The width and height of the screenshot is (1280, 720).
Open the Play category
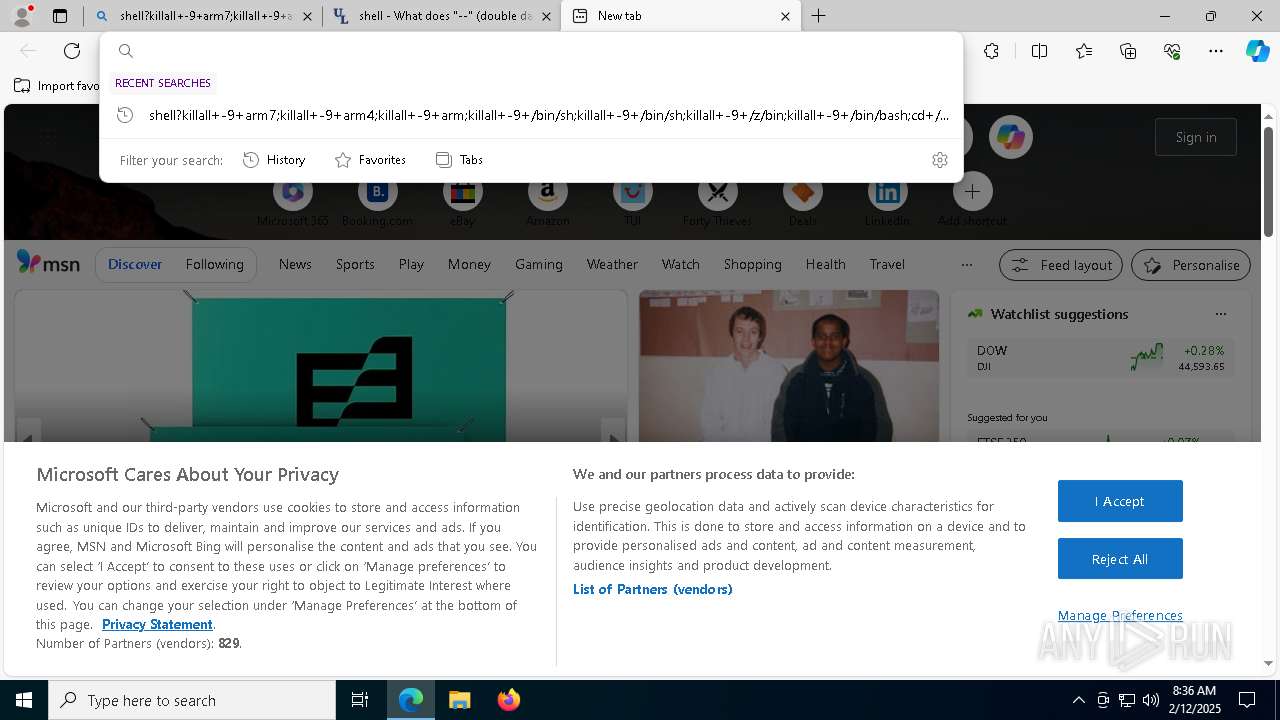[x=411, y=264]
